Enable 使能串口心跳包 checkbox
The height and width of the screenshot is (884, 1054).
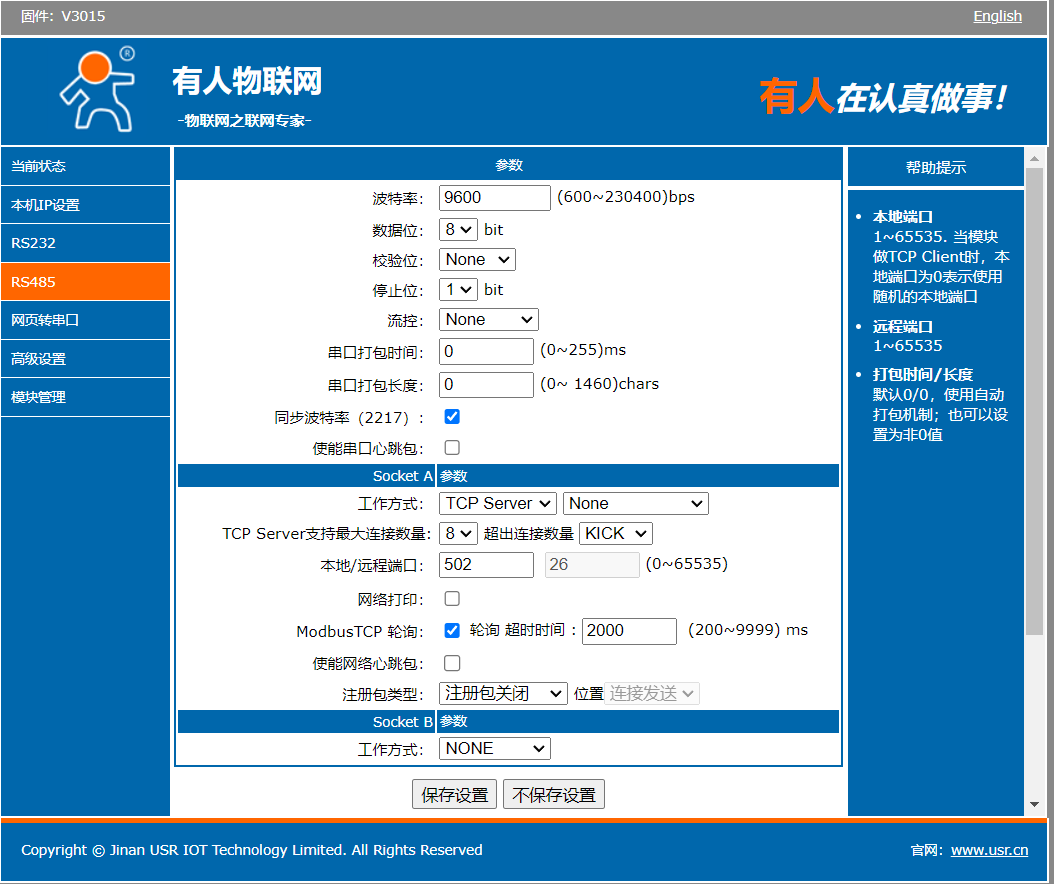[x=452, y=448]
